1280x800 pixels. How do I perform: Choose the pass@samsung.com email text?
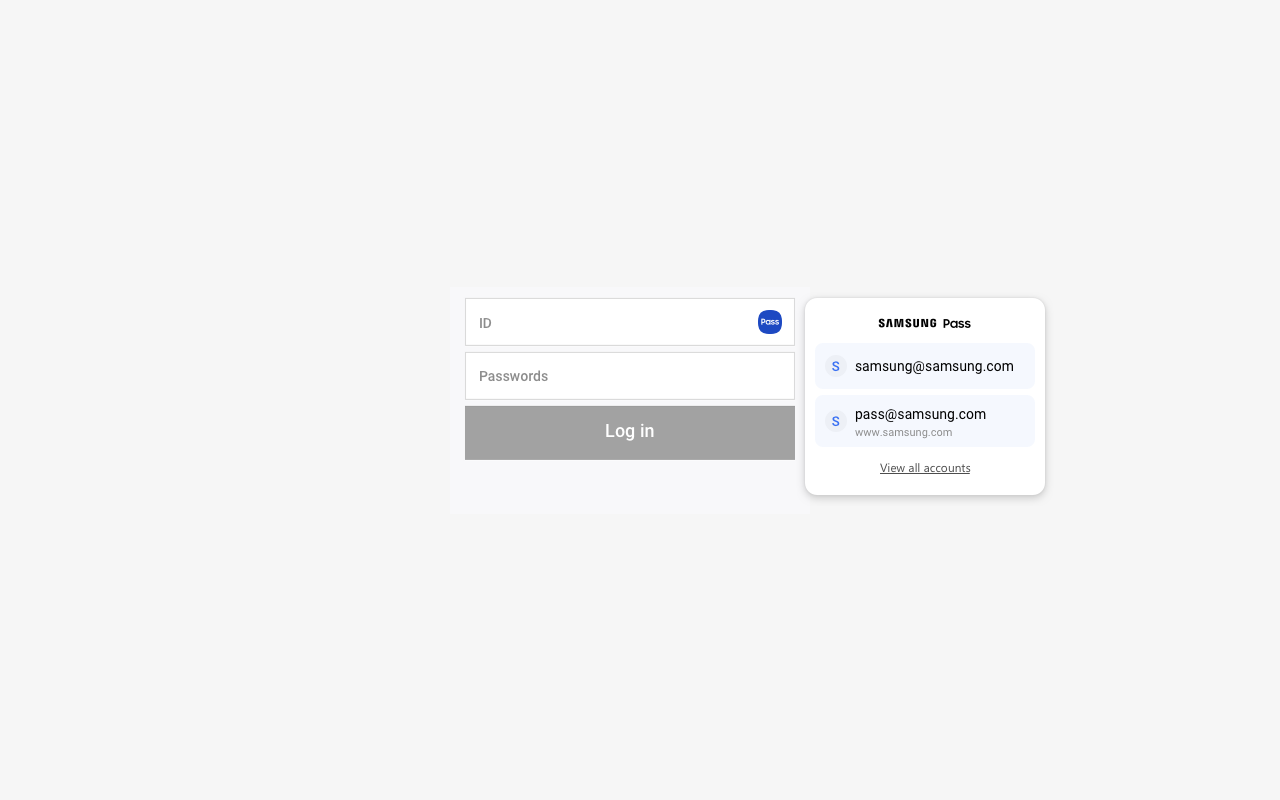click(x=920, y=414)
